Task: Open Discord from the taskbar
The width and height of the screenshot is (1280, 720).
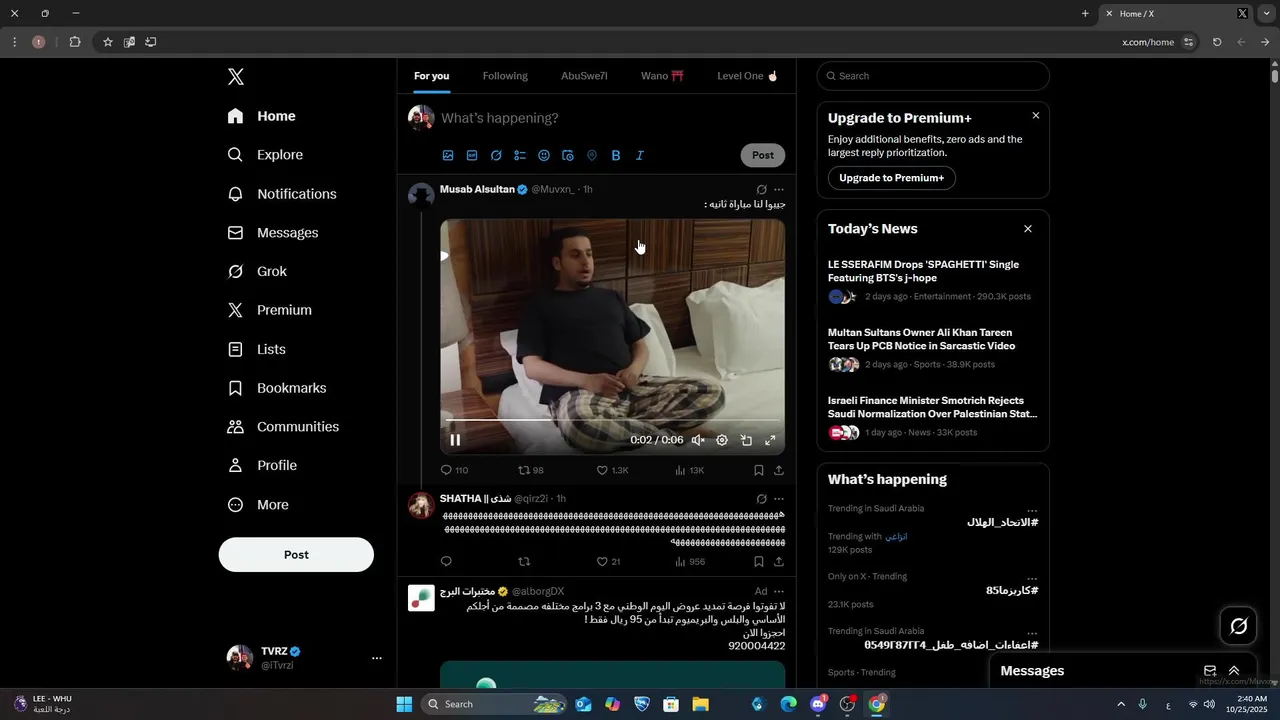Action: 818,704
